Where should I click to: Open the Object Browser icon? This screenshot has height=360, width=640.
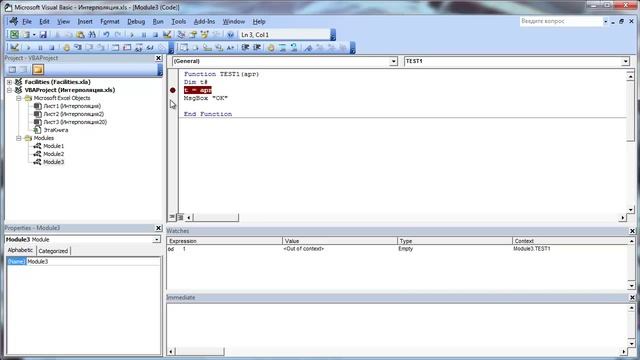[x=204, y=35]
